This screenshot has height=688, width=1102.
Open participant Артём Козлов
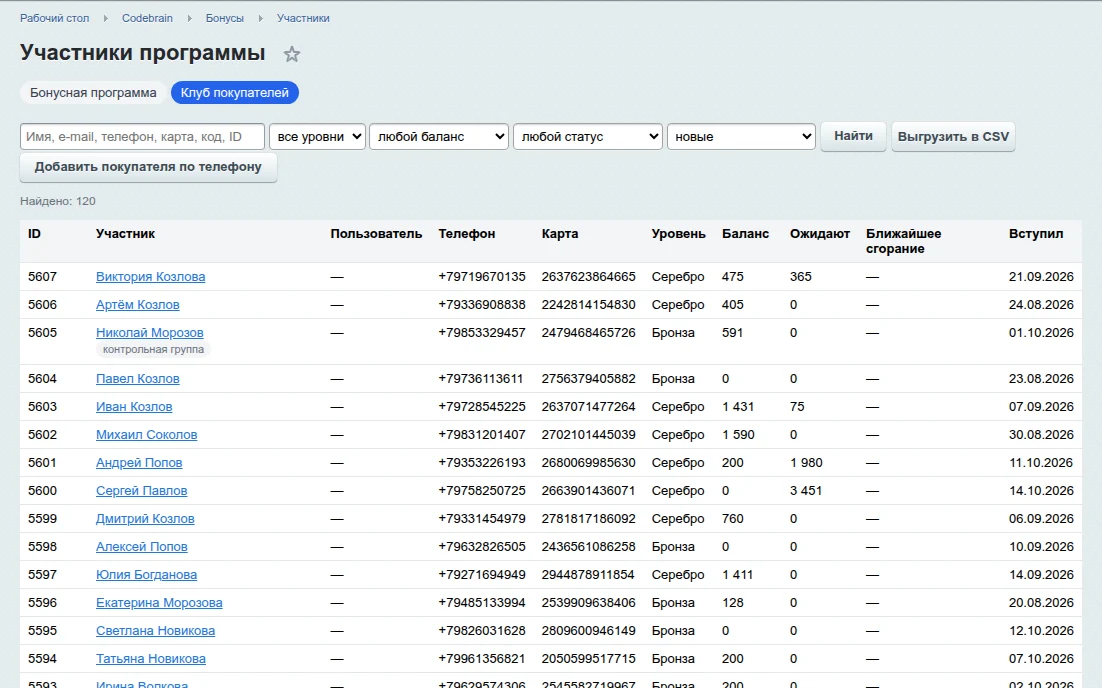138,305
